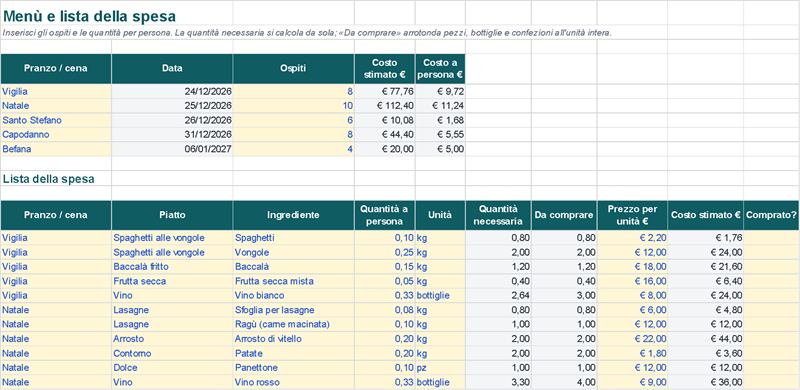Select the needed quantity 2,64 for Vino bianco
Image resolution: width=800 pixels, height=390 pixels.
click(498, 296)
